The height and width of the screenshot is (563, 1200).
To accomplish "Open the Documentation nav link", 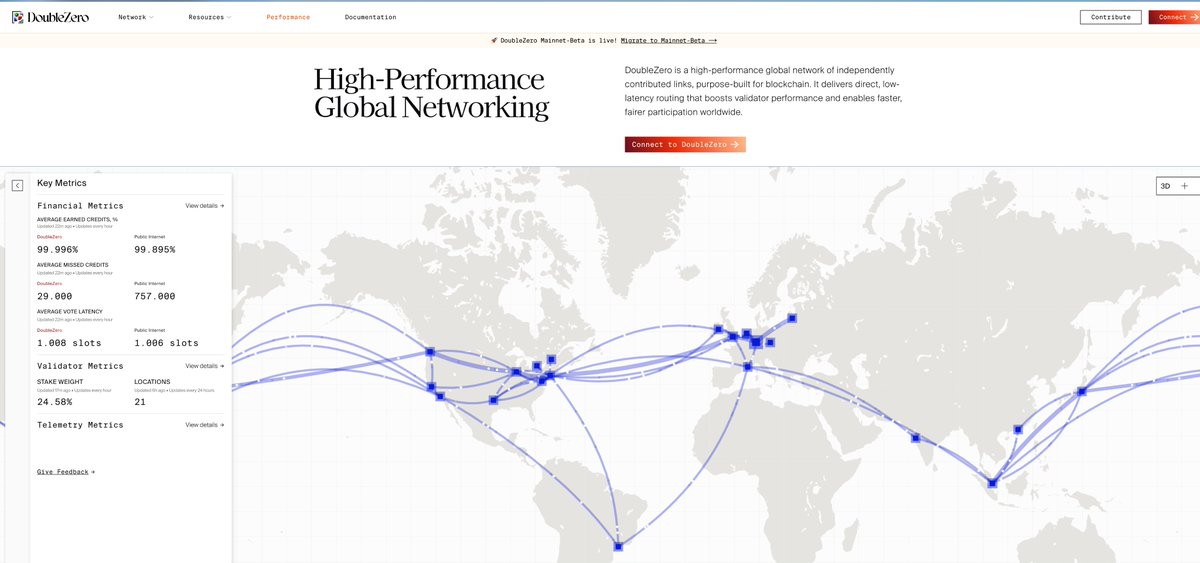I will click(x=370, y=17).
